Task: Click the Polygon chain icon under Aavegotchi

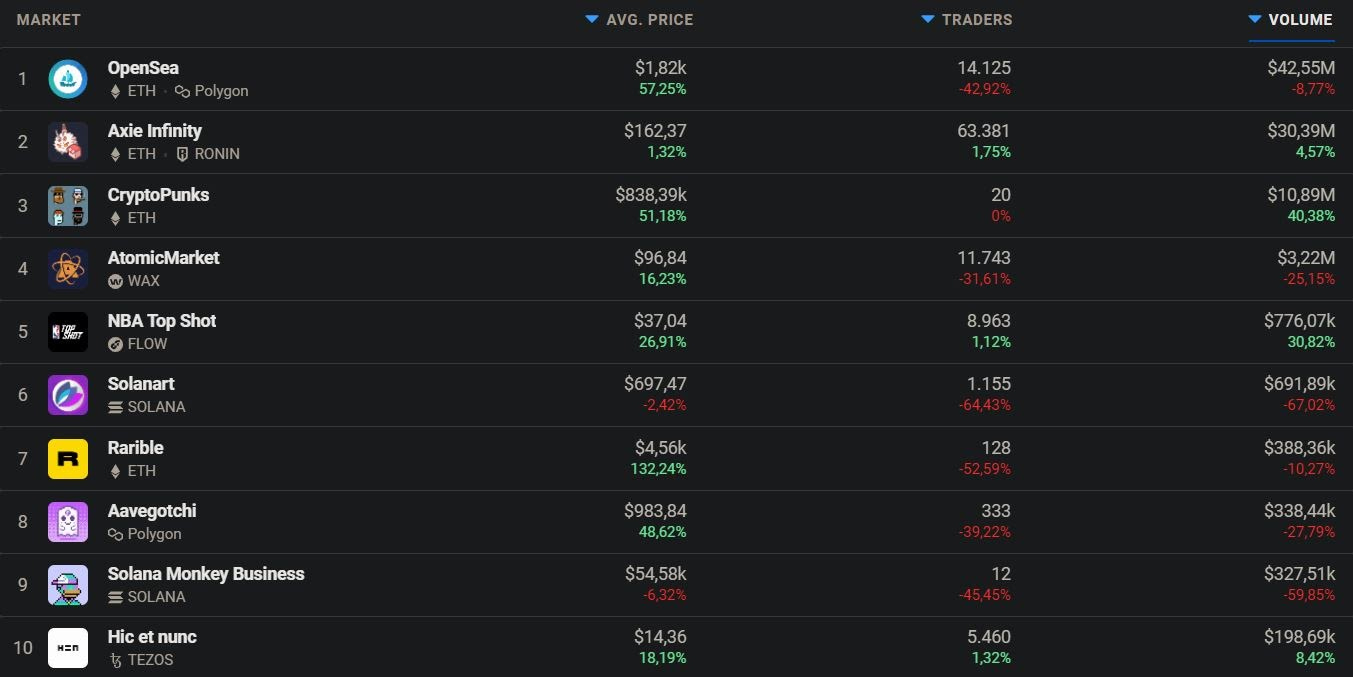Action: pos(115,534)
